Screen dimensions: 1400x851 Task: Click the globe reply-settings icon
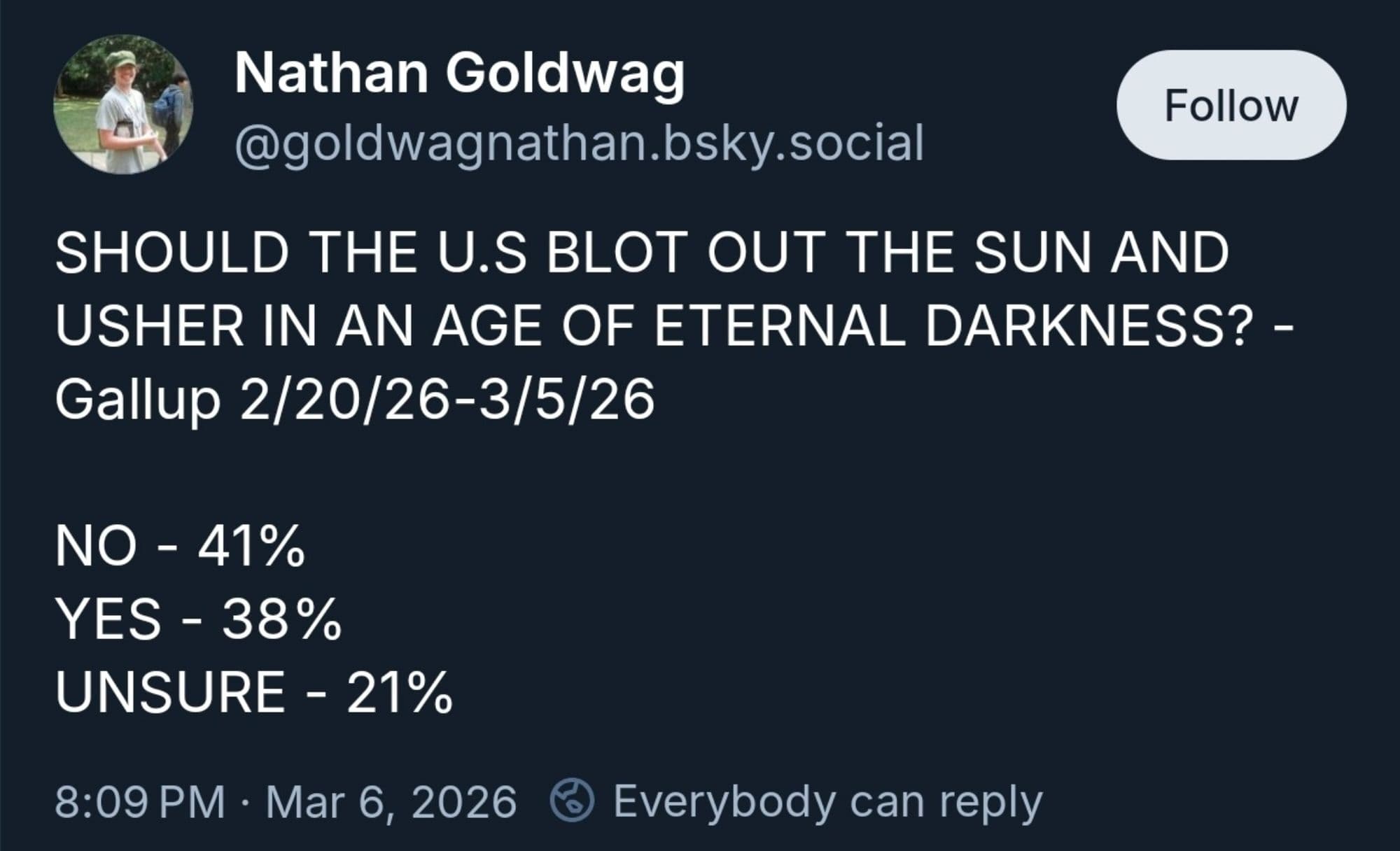tap(572, 801)
